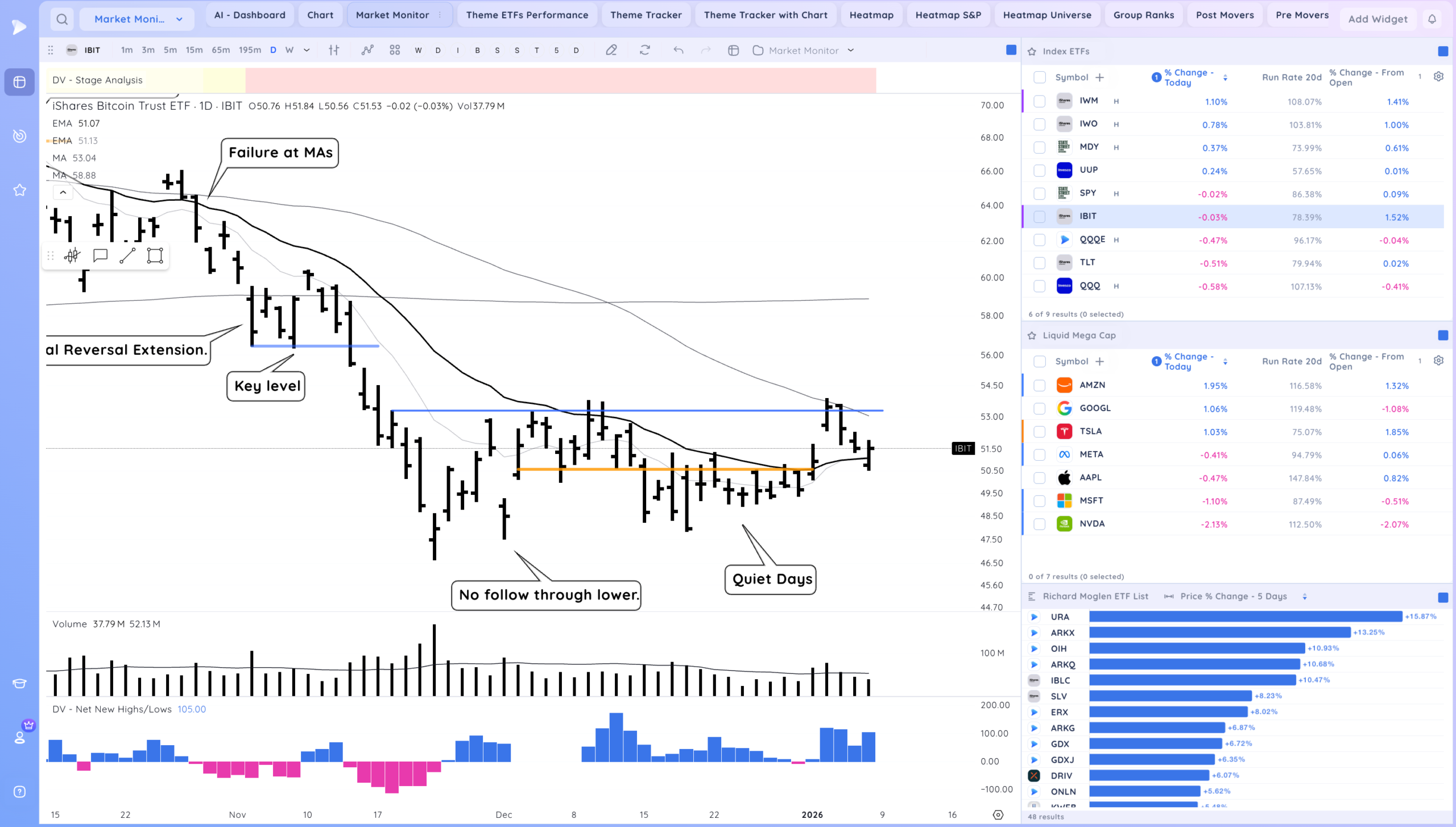Image resolution: width=1456 pixels, height=827 pixels.
Task: Click the Add Widget button
Action: click(1378, 19)
